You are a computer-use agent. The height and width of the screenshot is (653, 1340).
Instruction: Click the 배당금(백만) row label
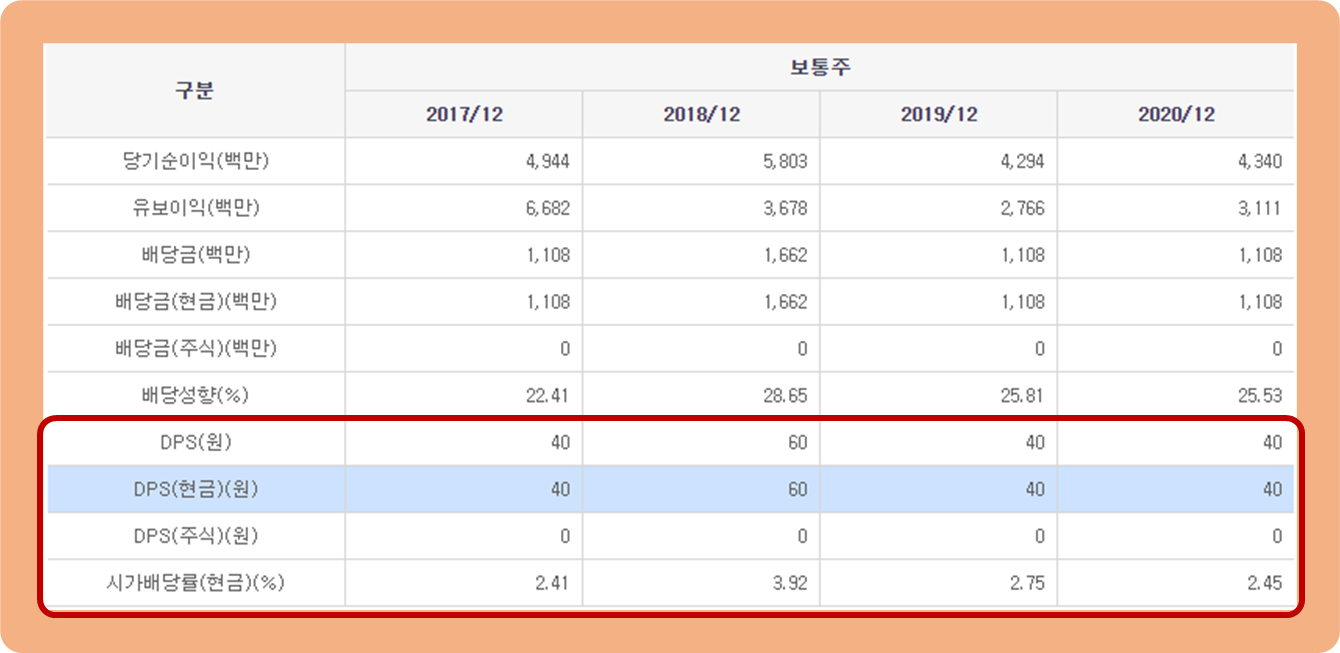[196, 255]
